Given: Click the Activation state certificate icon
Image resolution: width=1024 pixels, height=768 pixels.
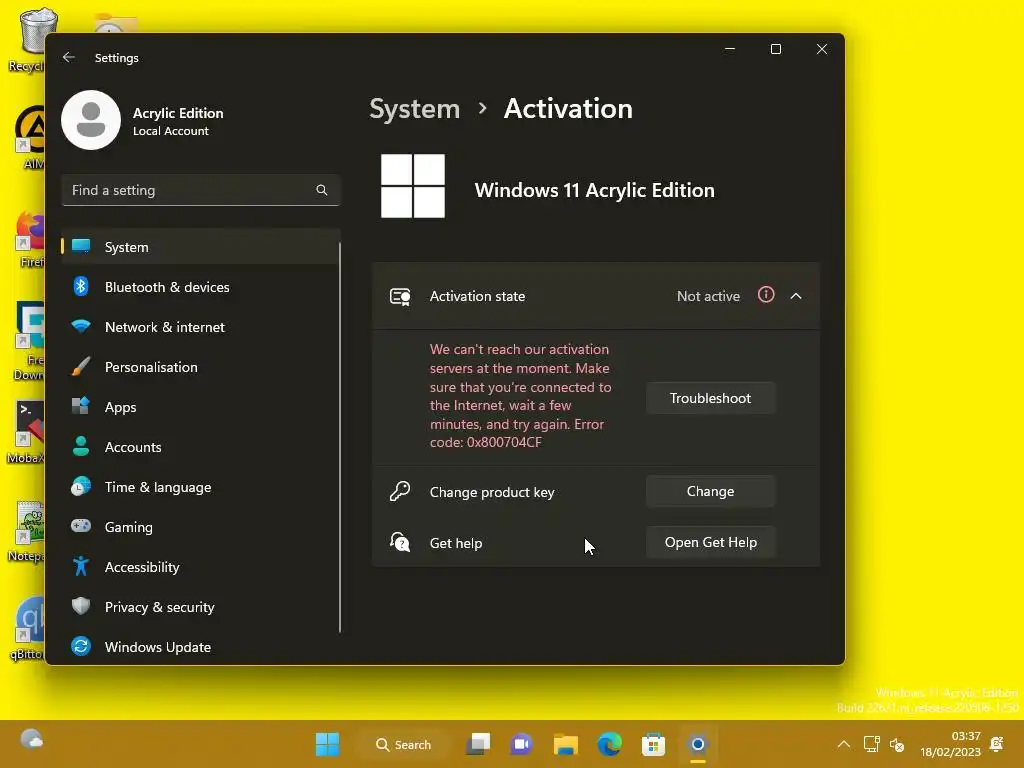Looking at the screenshot, I should tap(400, 296).
